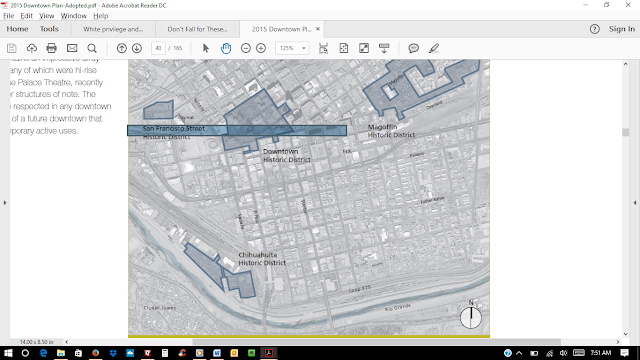The width and height of the screenshot is (640, 360).
Task: Click the horizontal scrollbar left arrow
Action: (67, 342)
